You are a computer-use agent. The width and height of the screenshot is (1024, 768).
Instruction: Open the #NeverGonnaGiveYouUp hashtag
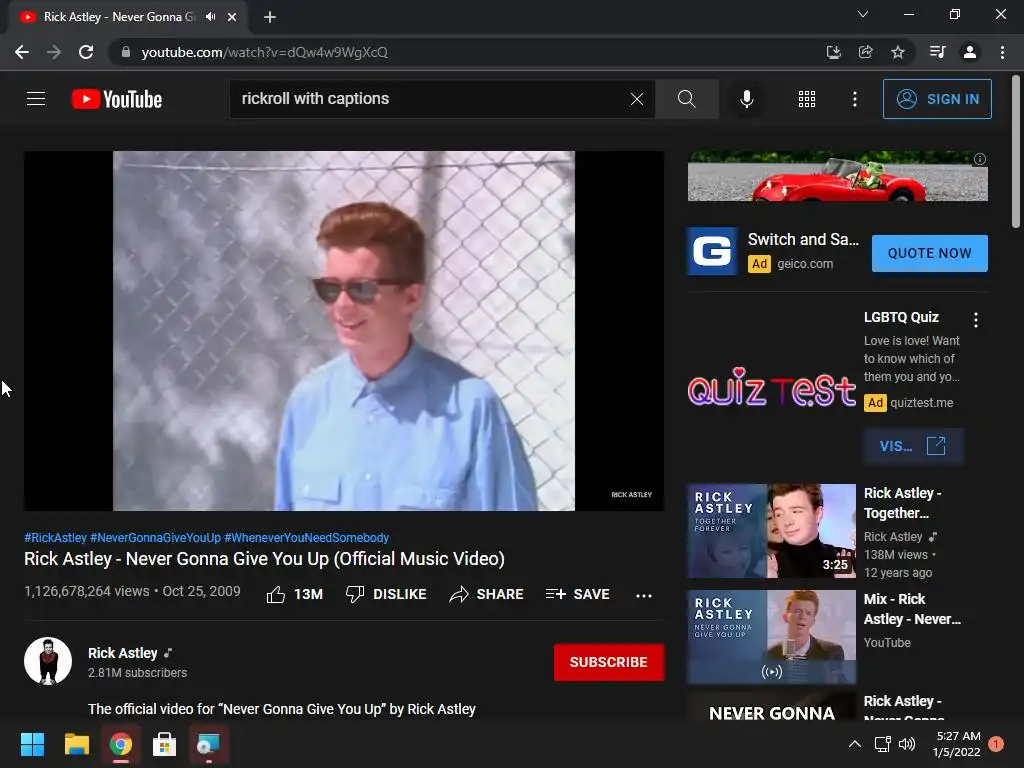click(x=155, y=537)
